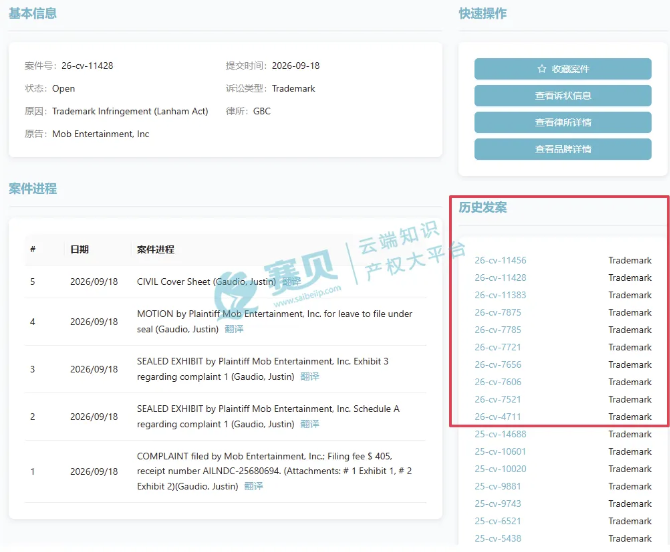Open history case 26-cv-11383
This screenshot has width=670, height=552.
[500, 295]
